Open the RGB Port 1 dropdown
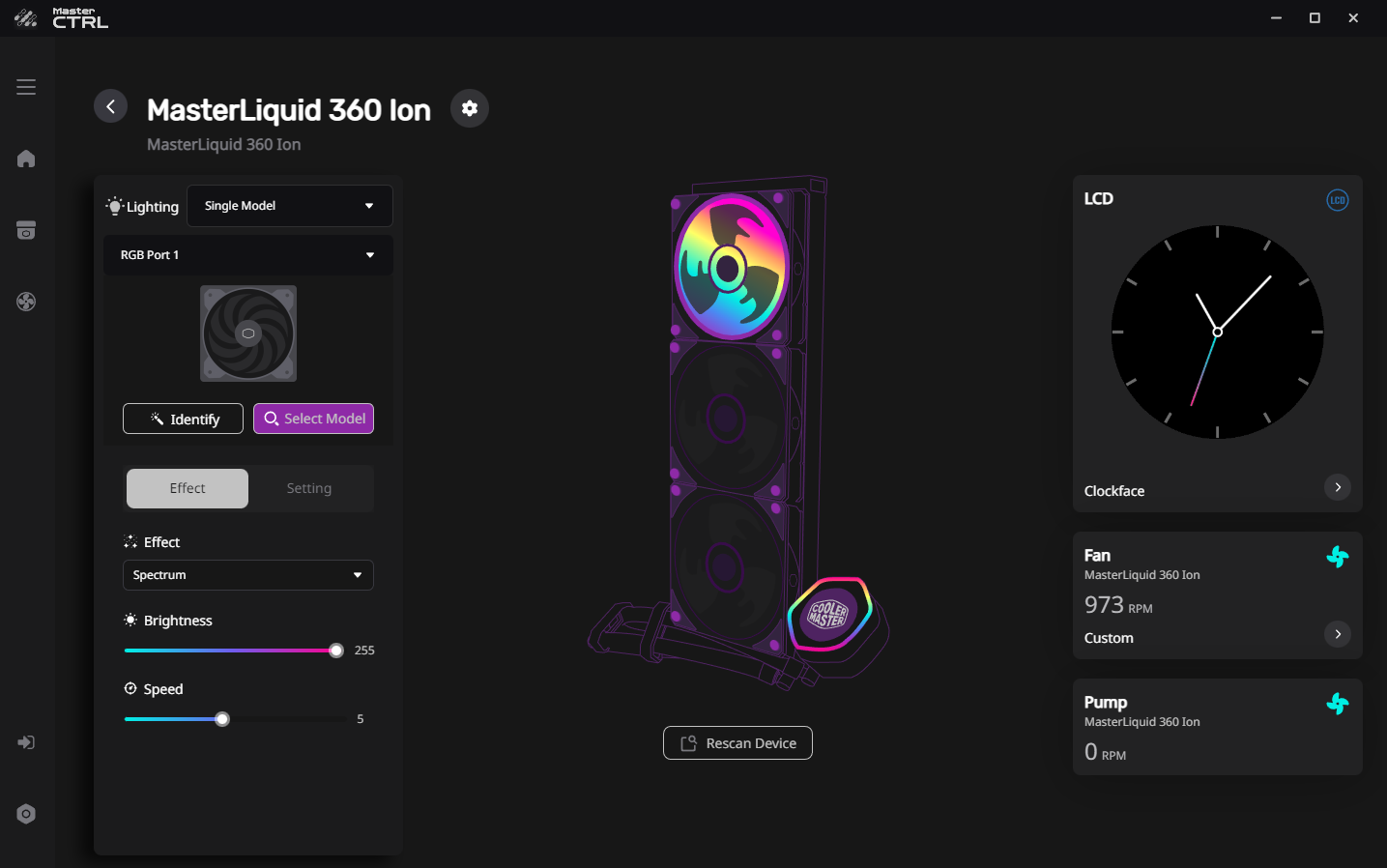 248,255
